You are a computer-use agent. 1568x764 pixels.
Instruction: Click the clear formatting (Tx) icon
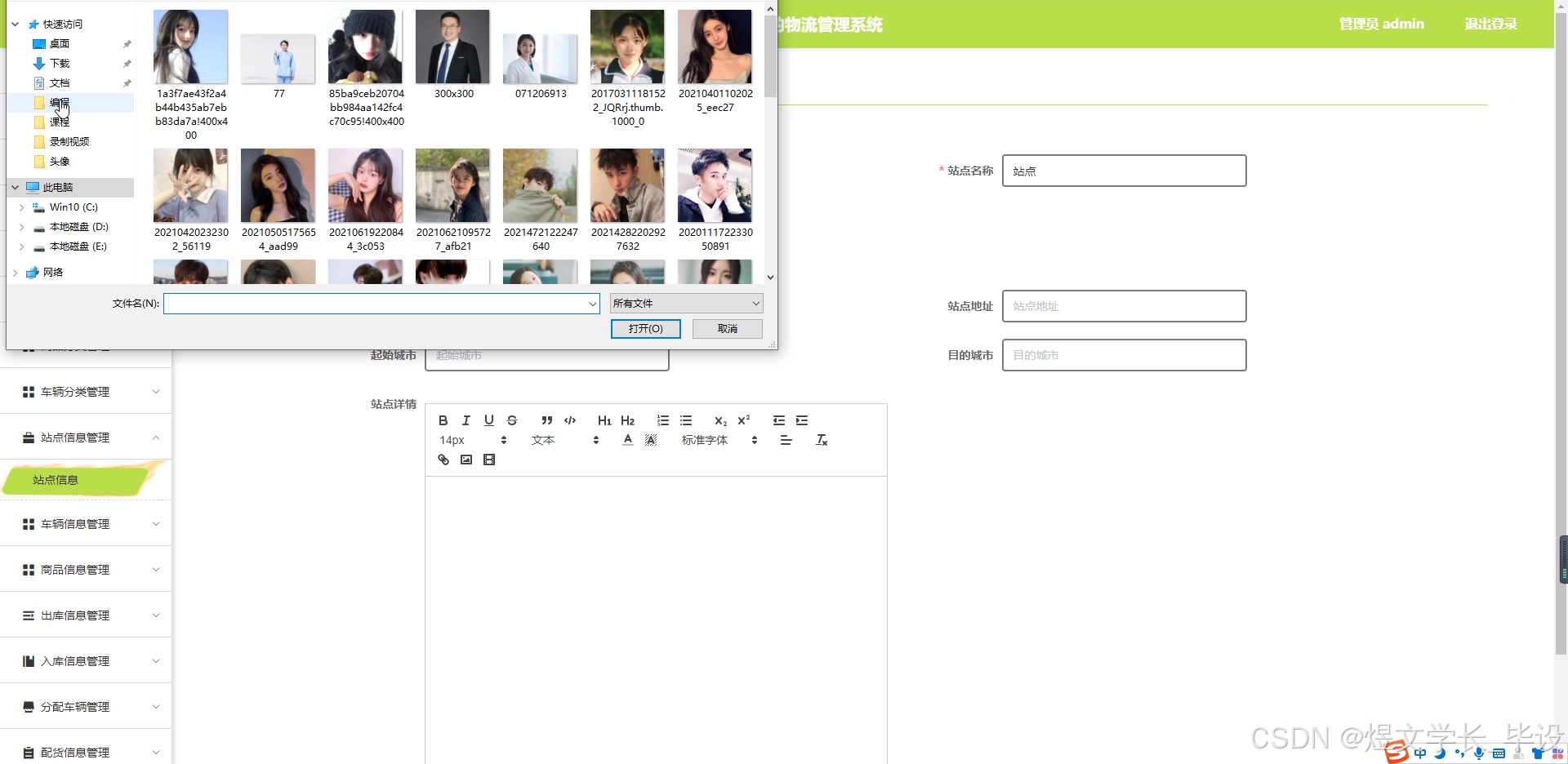tap(822, 440)
